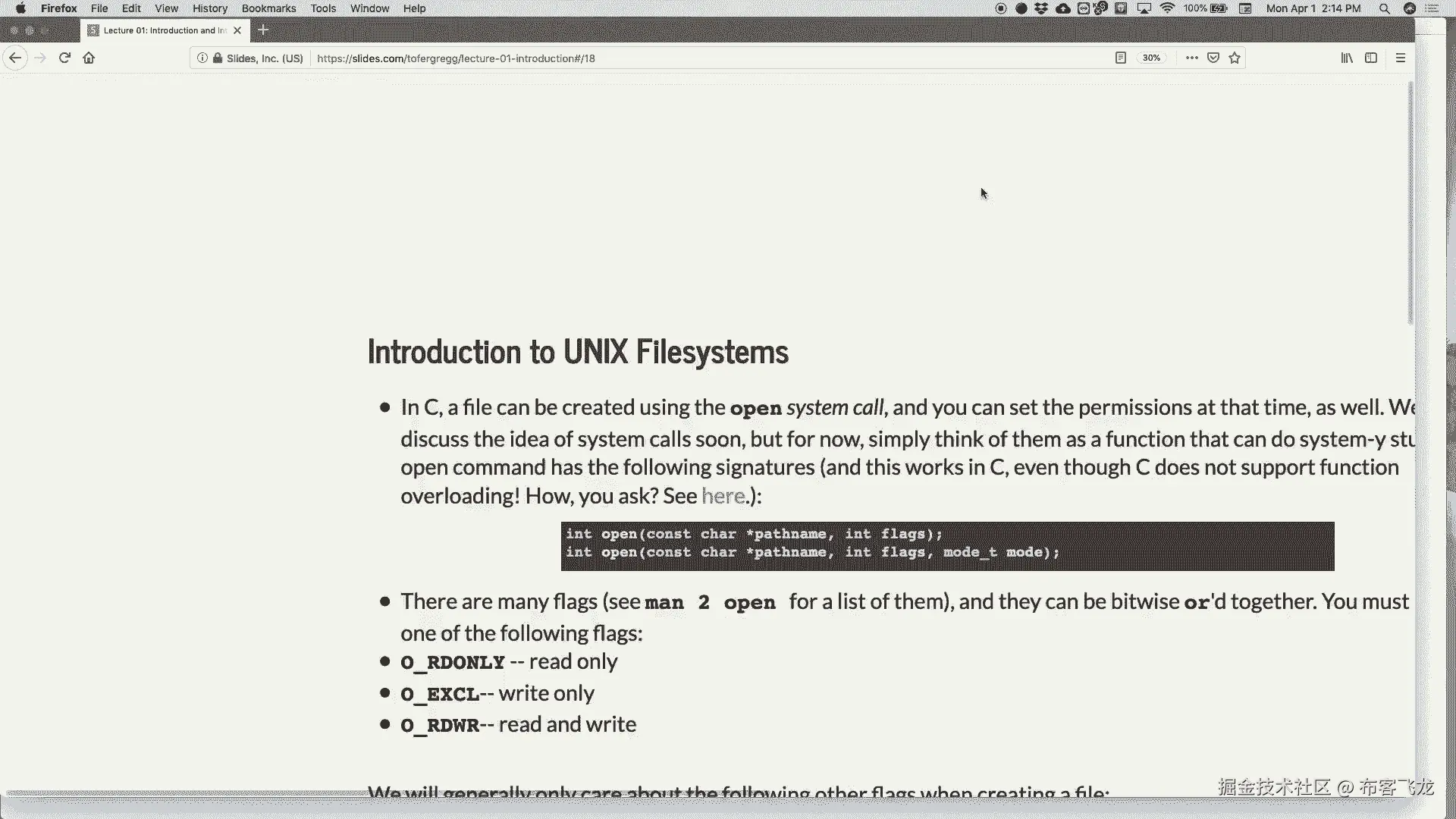Toggle reader view in address bar
Screen dimensions: 1456x819
tap(1120, 58)
